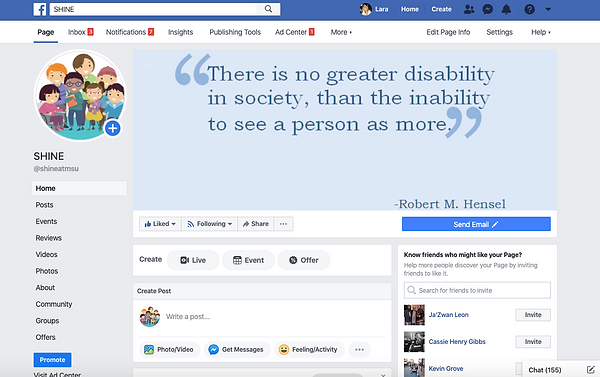Open the Quick Help question mark icon
The height and width of the screenshot is (377, 600).
tap(529, 9)
